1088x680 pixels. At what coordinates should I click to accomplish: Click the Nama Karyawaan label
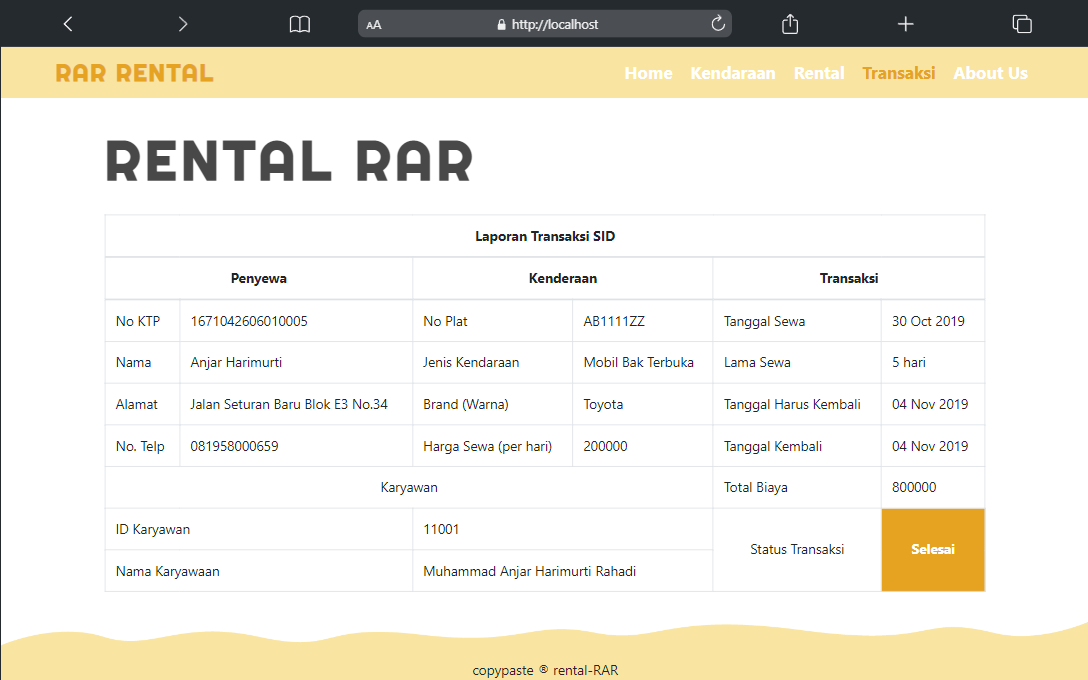167,571
